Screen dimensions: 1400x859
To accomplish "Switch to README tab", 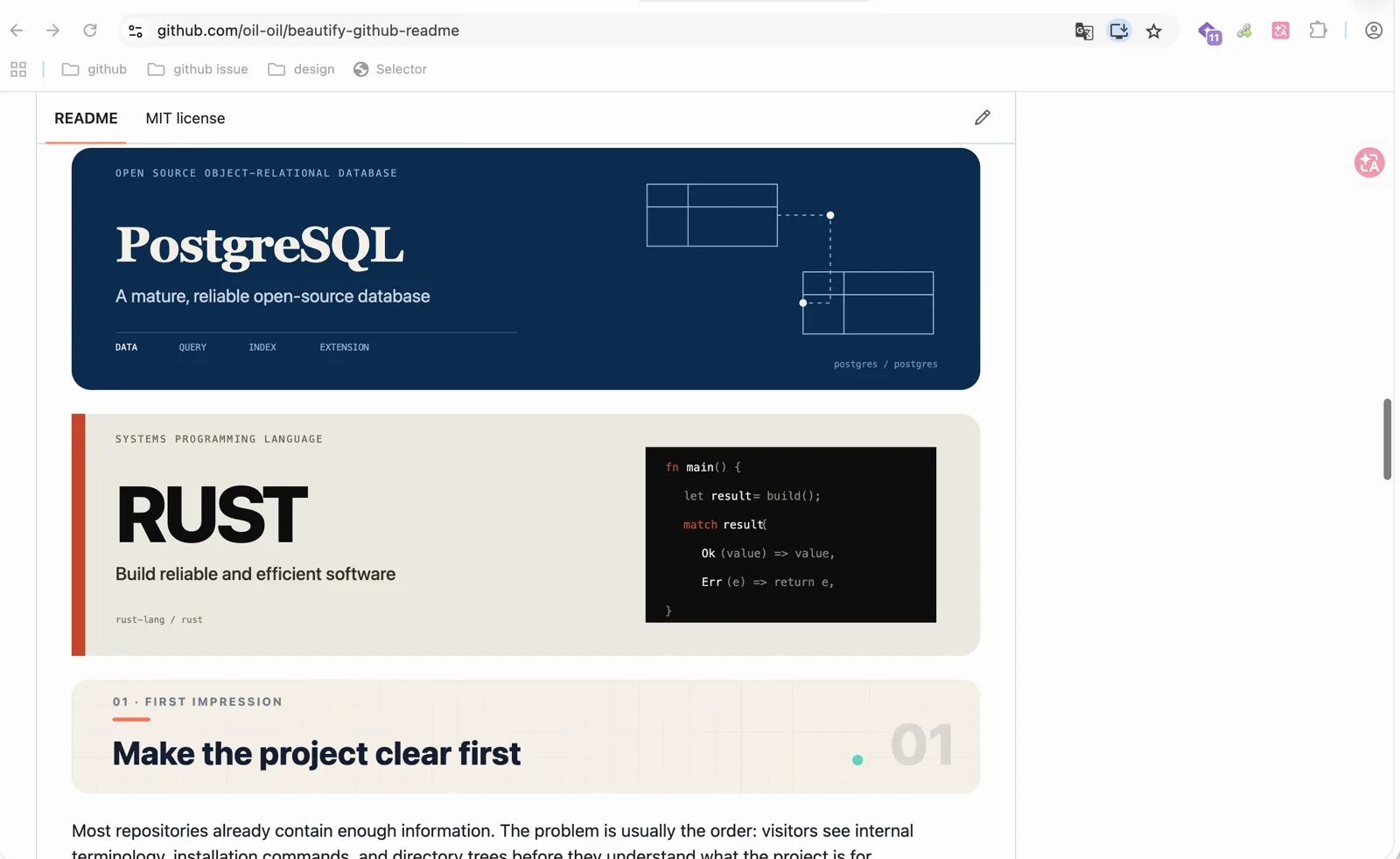I will [86, 118].
